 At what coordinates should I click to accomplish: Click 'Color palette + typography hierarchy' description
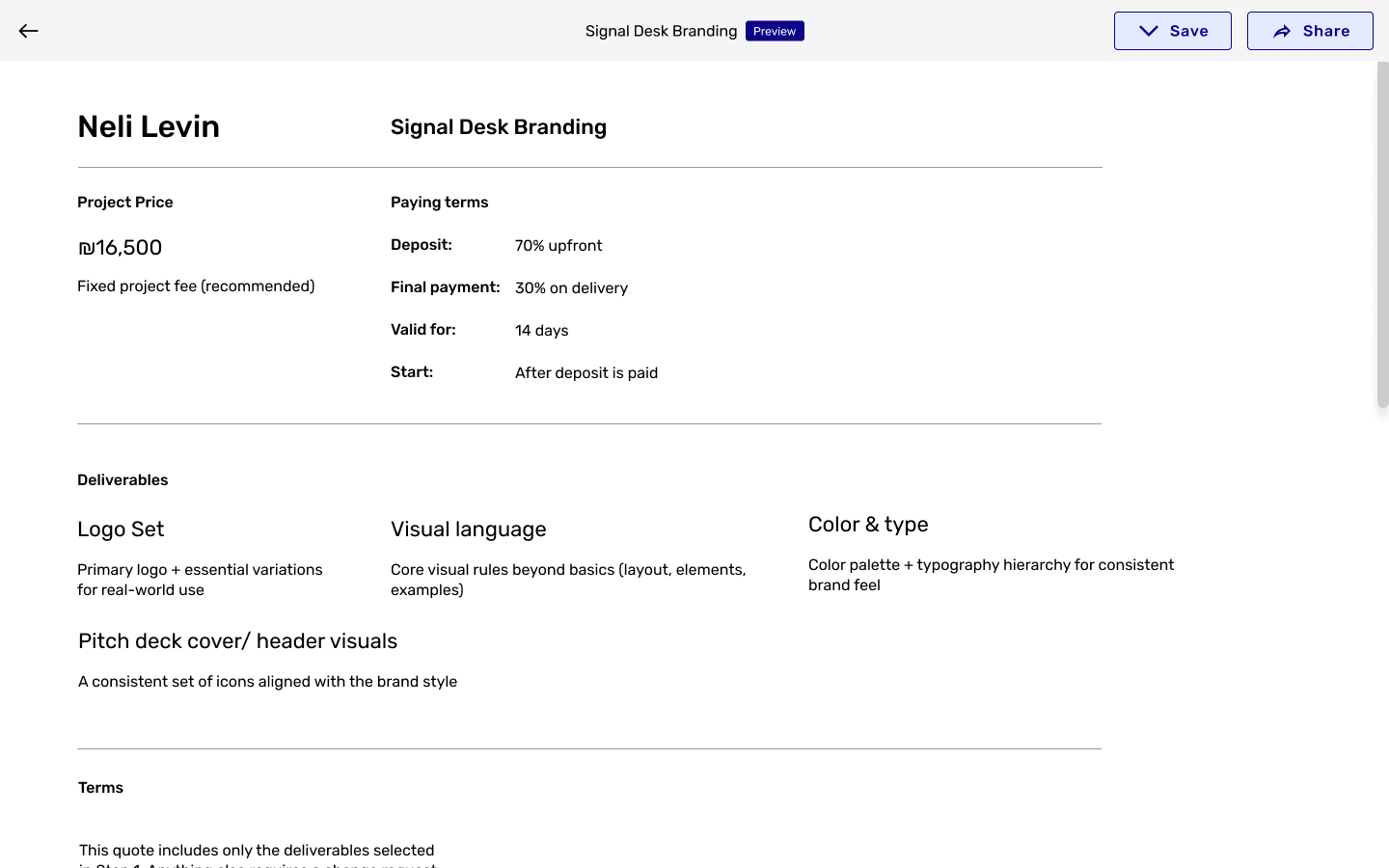tap(991, 575)
